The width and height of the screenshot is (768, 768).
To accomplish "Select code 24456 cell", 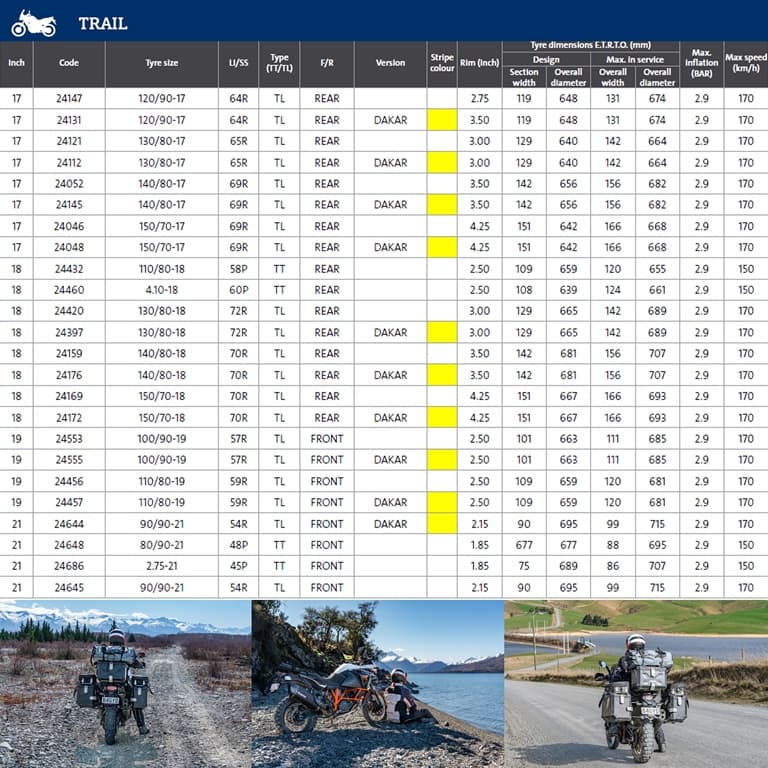I will (x=69, y=481).
